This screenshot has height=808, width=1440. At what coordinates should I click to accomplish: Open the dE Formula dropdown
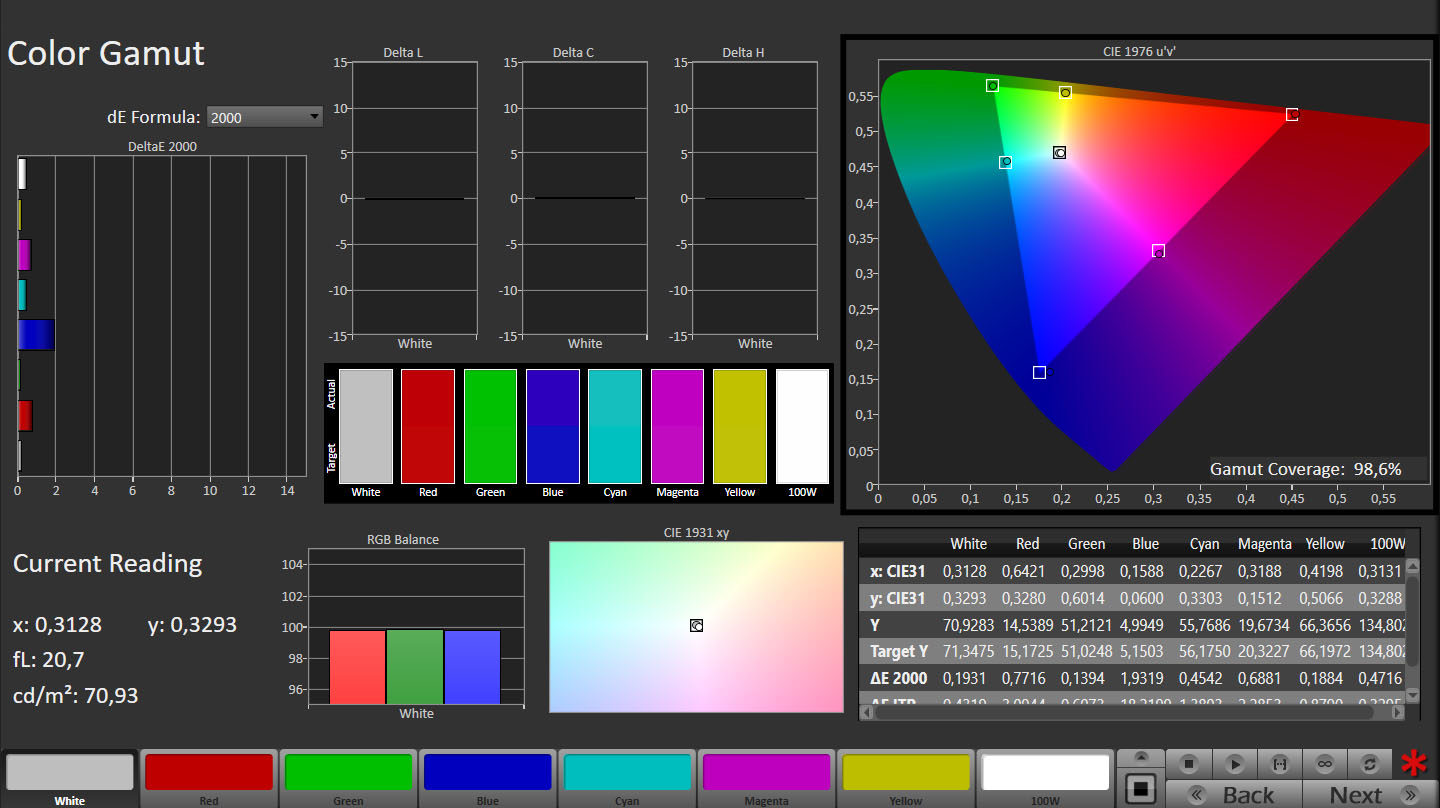pyautogui.click(x=264, y=117)
